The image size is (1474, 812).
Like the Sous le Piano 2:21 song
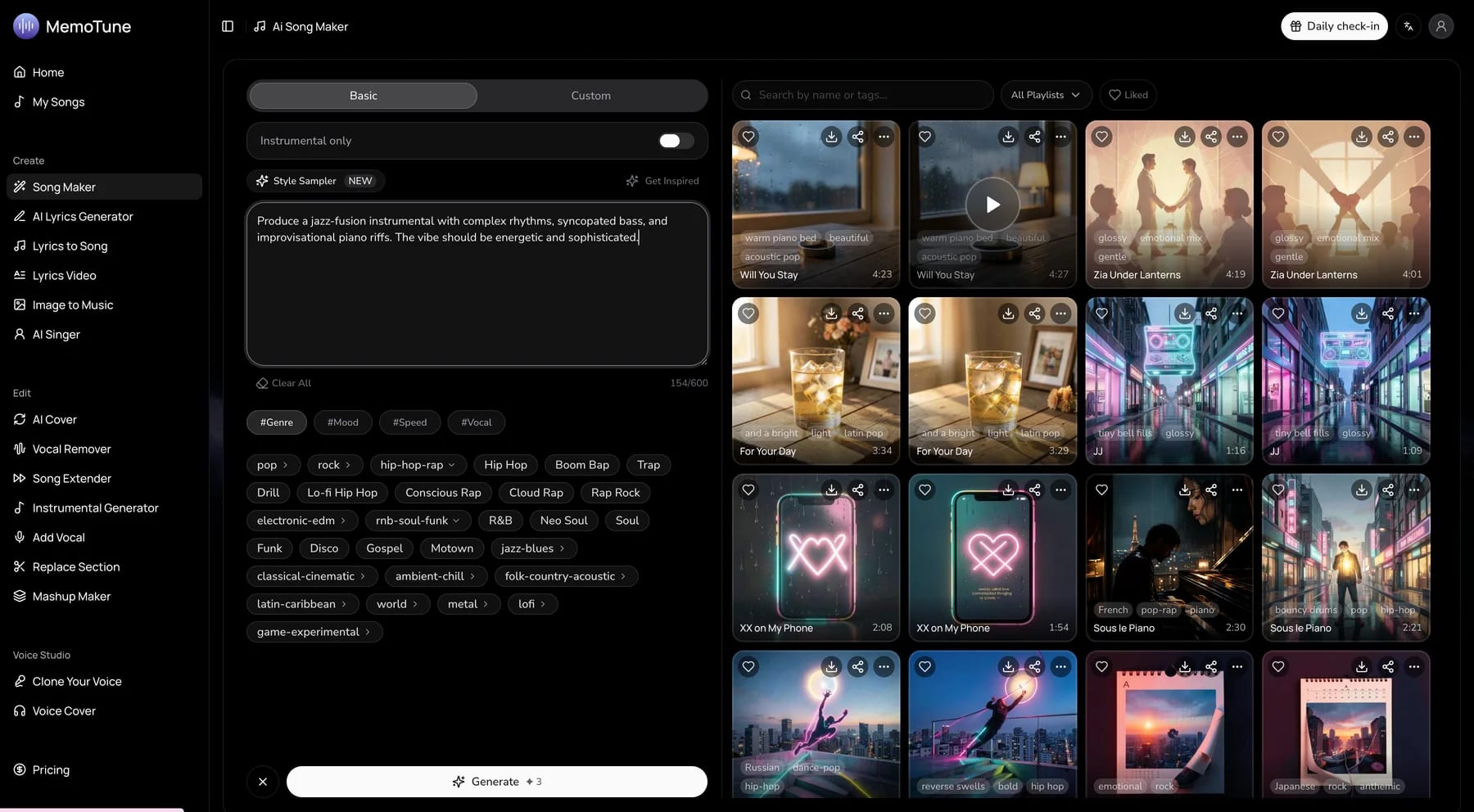pos(1278,489)
